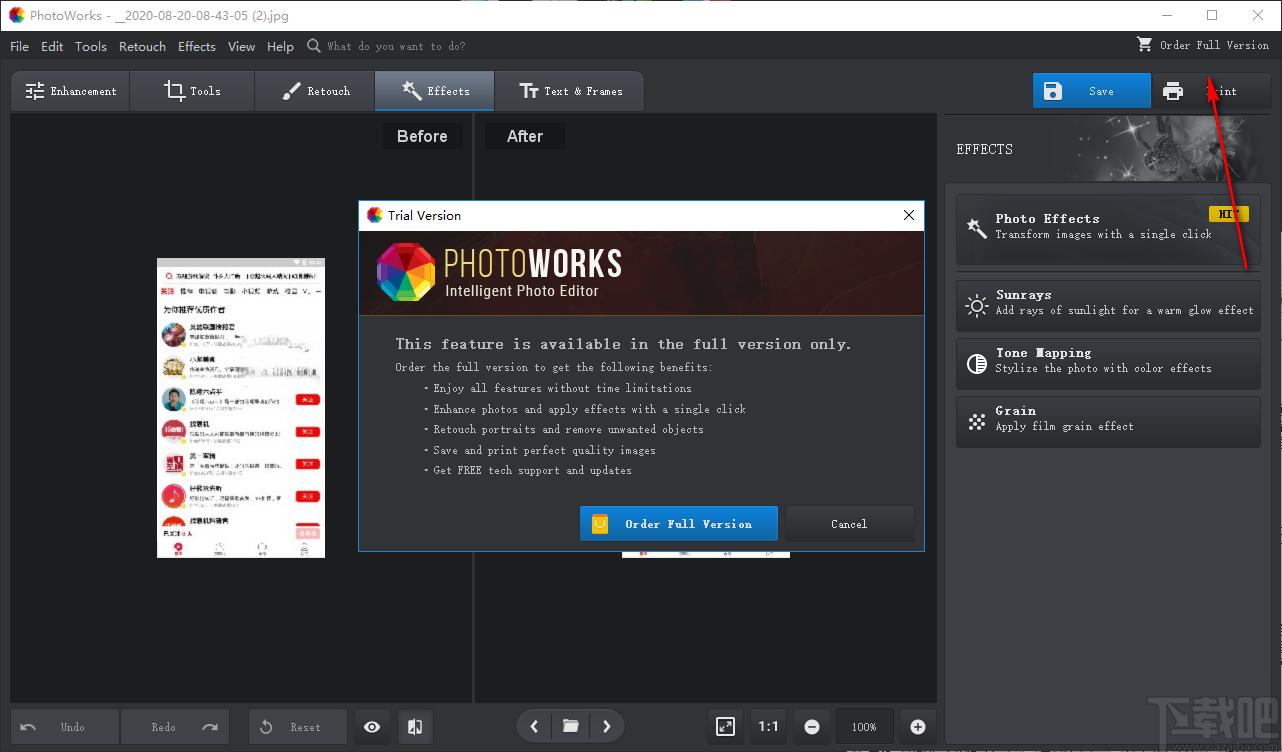This screenshot has height=752, width=1282.
Task: Open the Tools menu in menu bar
Action: point(90,46)
